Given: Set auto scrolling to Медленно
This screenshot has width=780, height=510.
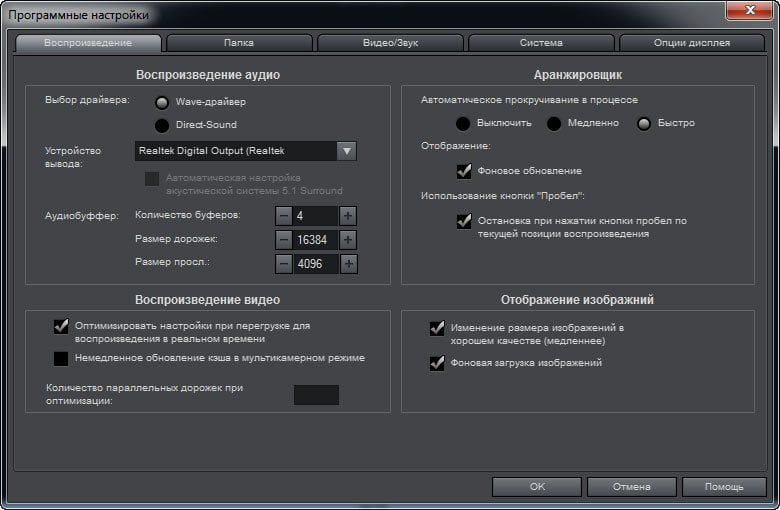Looking at the screenshot, I should point(554,123).
